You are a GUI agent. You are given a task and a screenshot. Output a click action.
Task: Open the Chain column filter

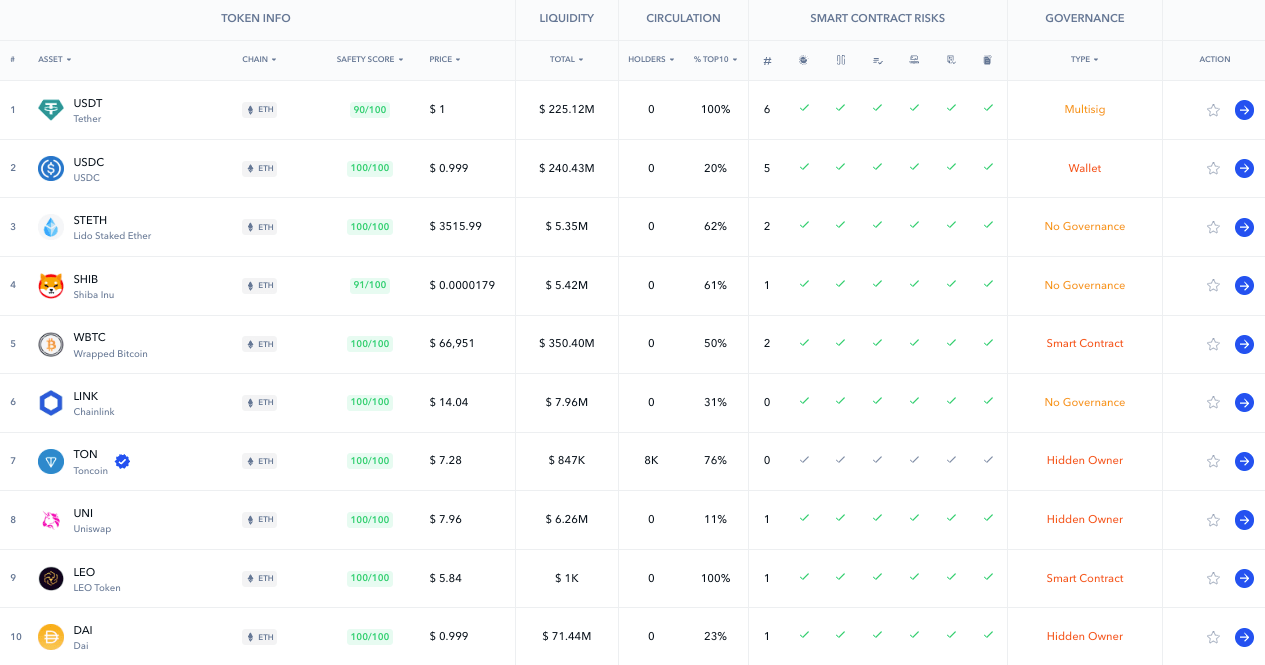click(x=259, y=60)
